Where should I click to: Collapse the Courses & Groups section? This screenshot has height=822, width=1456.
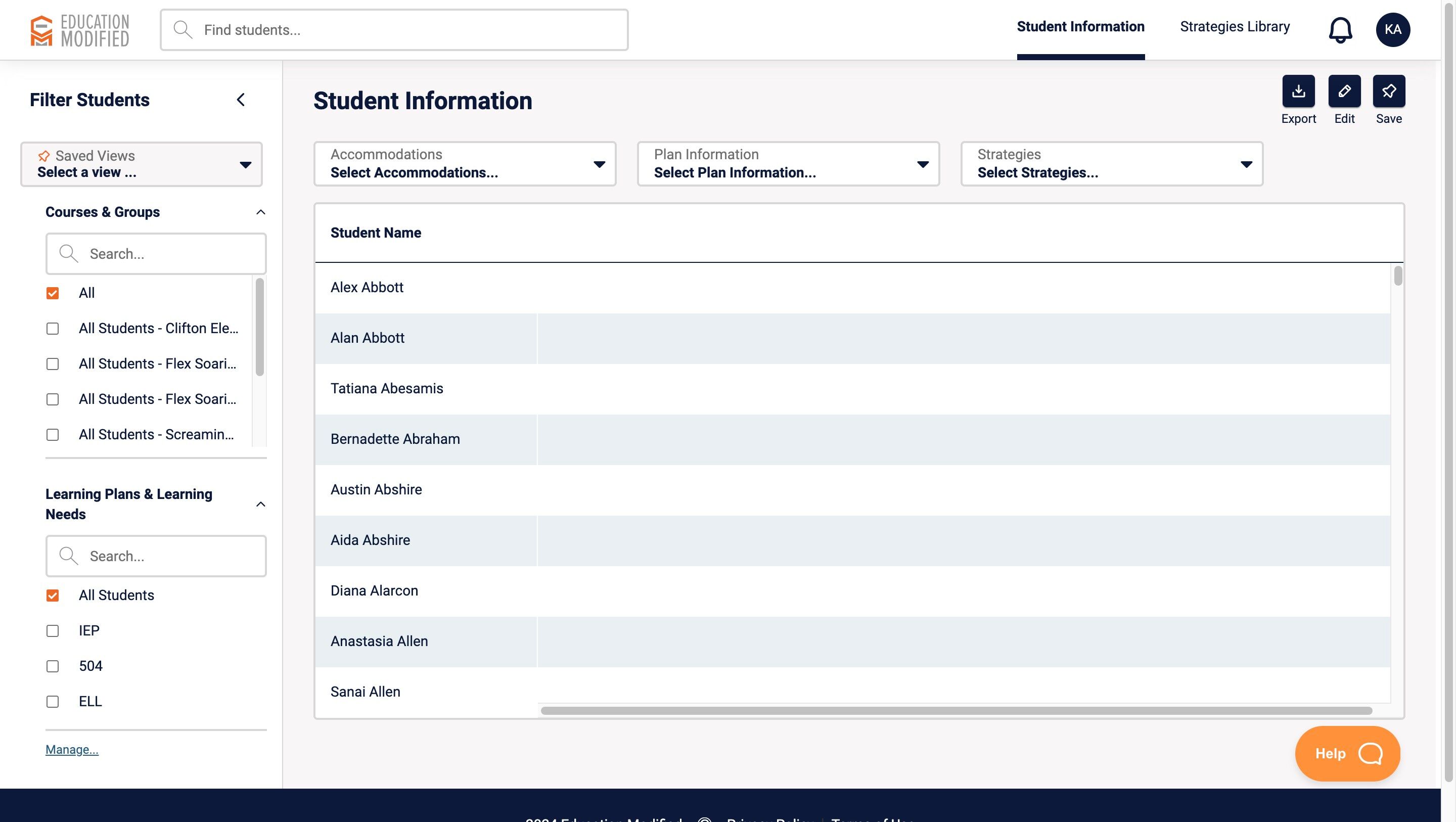tap(260, 212)
